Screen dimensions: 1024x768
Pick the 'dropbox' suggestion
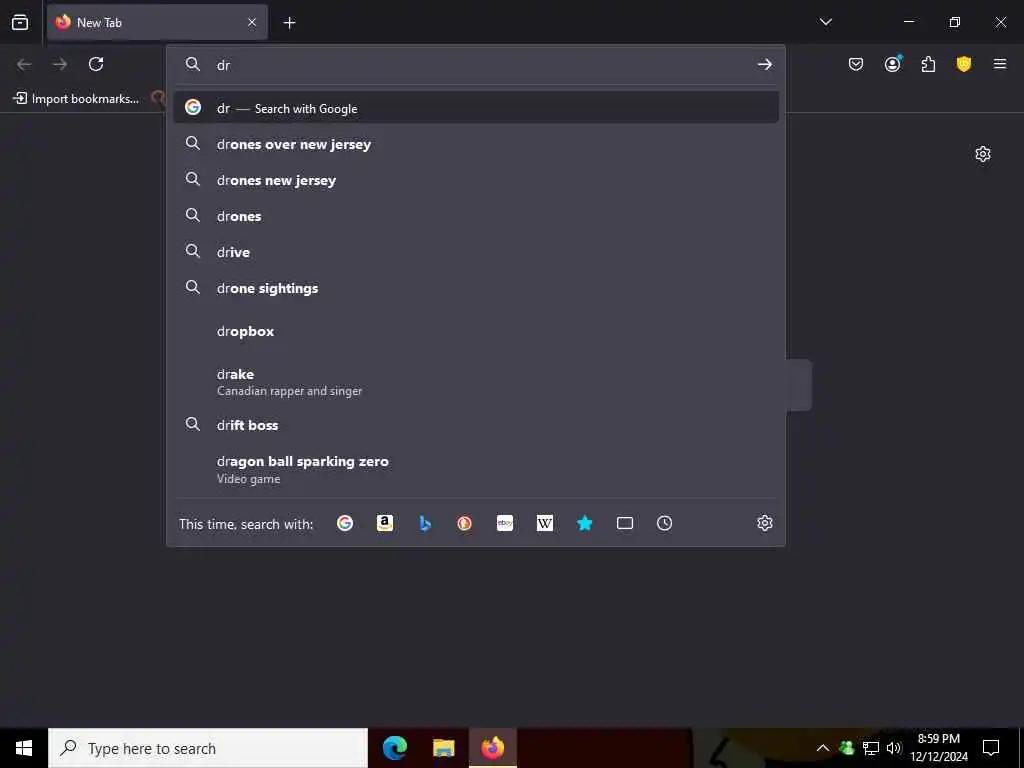(476, 331)
